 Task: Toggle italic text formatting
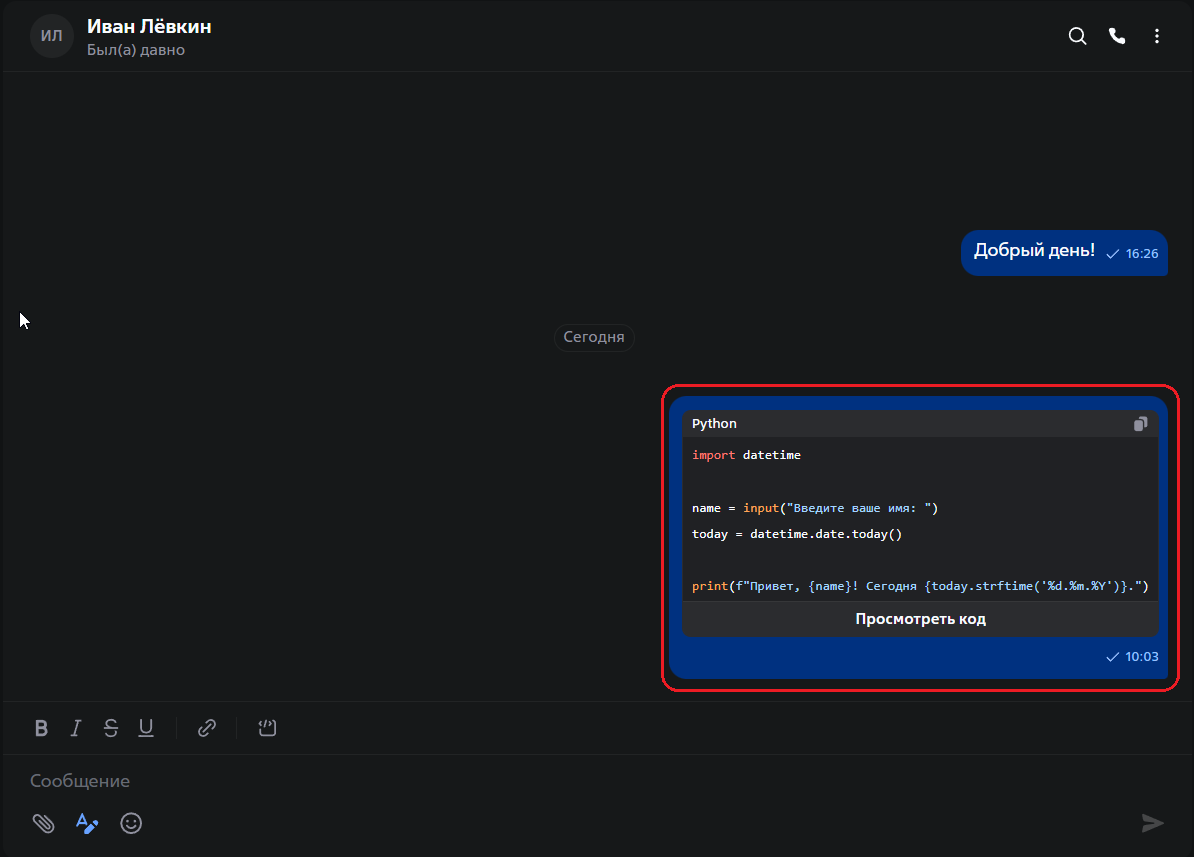[75, 728]
